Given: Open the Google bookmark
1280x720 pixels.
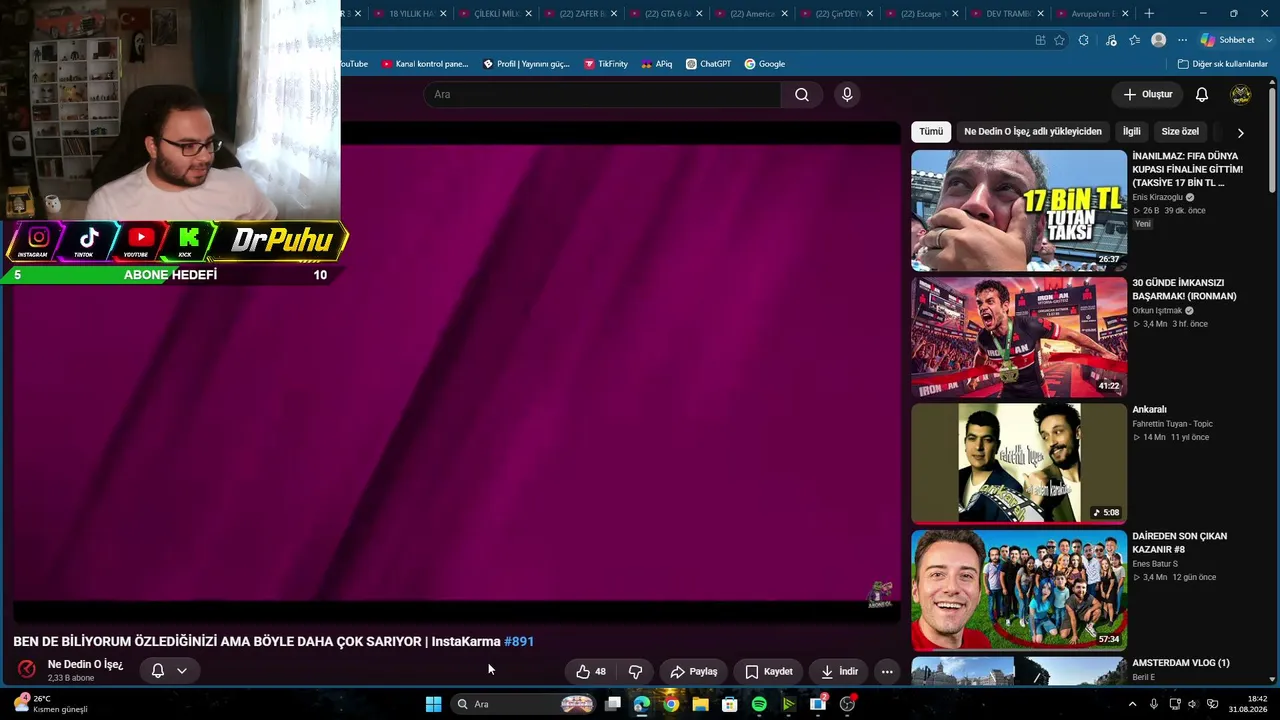Looking at the screenshot, I should click(x=764, y=64).
